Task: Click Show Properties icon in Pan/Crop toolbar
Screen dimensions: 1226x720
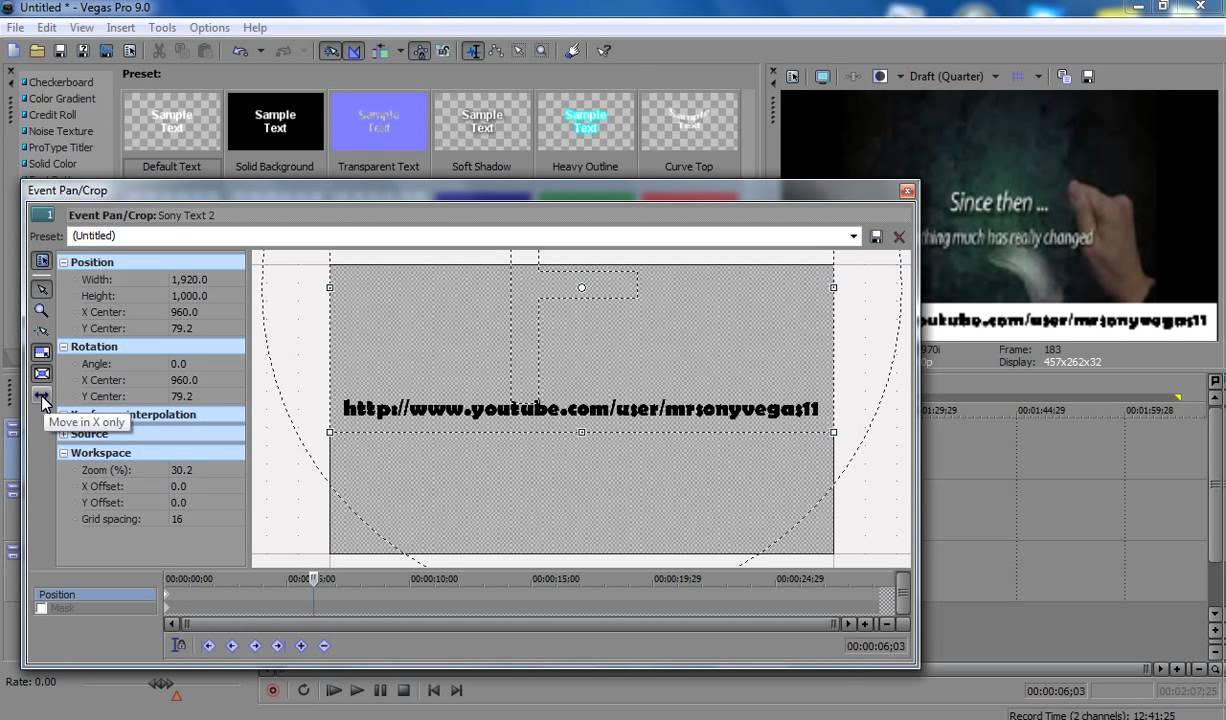Action: (42, 261)
